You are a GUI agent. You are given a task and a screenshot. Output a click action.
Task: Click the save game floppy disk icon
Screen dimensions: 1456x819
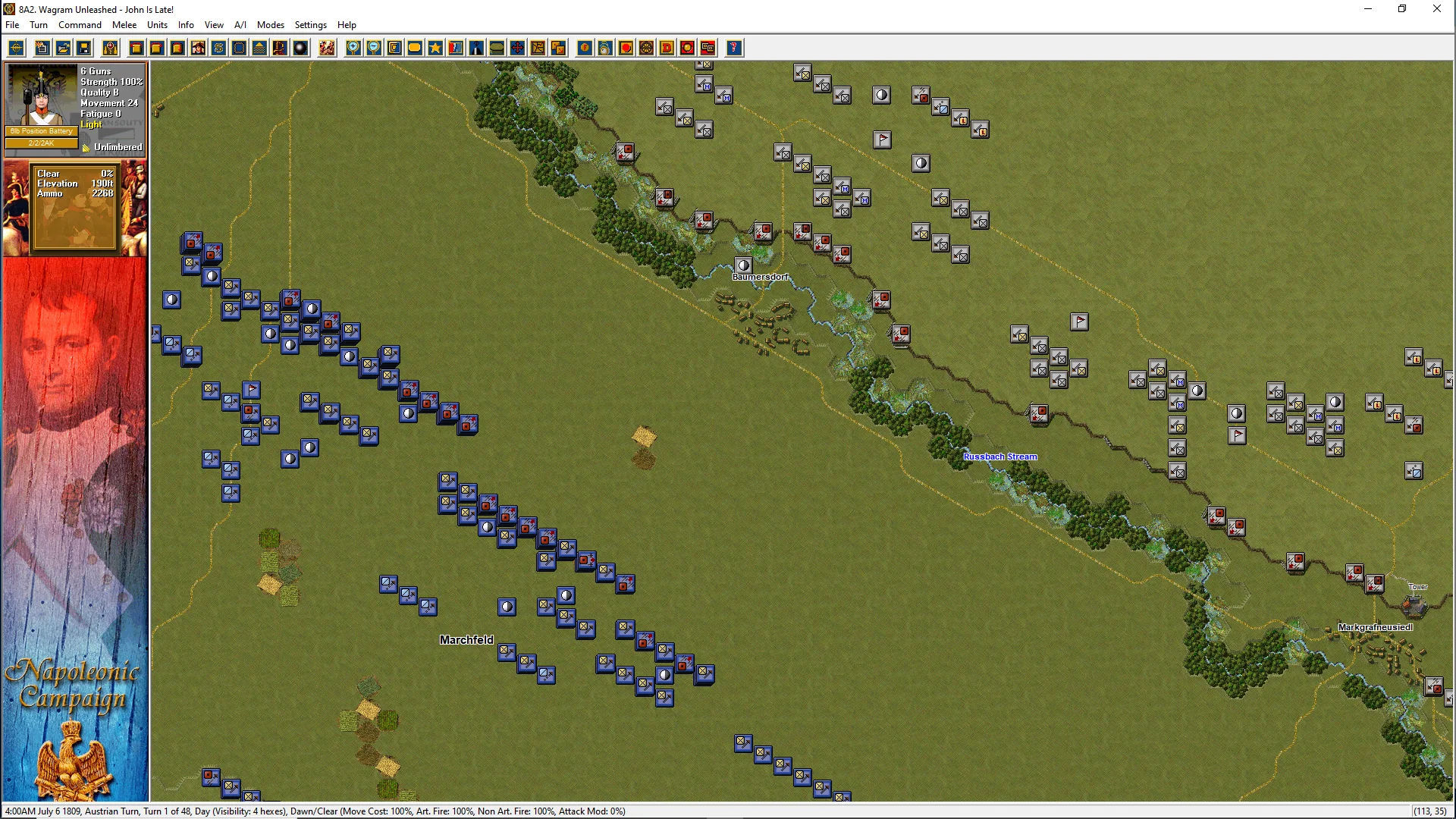(84, 48)
